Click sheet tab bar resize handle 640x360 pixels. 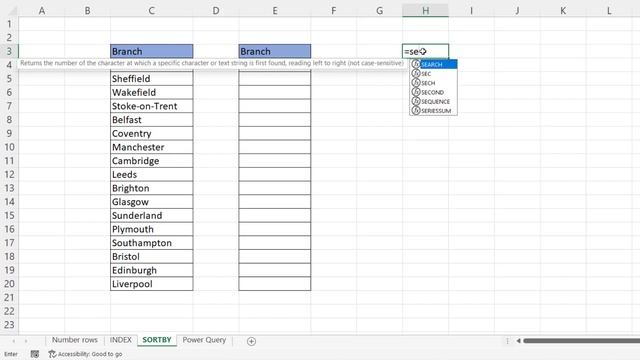pos(507,341)
